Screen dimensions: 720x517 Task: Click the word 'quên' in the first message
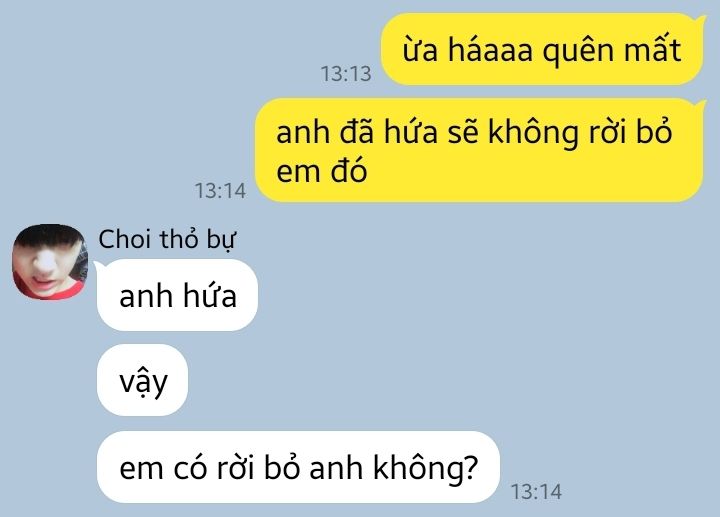[578, 51]
